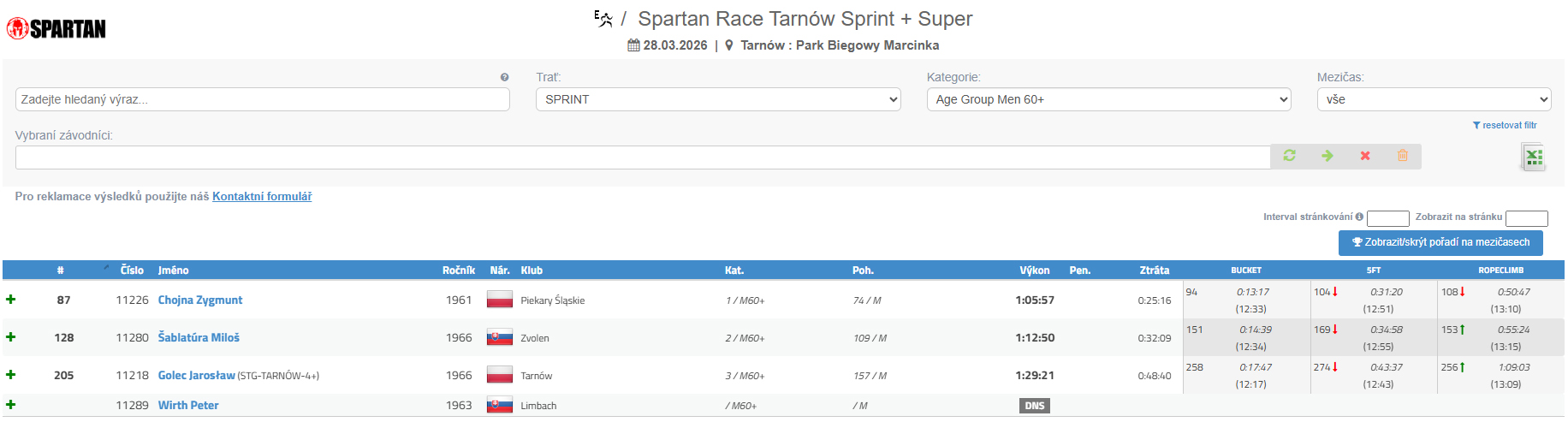Click the search field Zadejte hledaný výraz

click(262, 99)
